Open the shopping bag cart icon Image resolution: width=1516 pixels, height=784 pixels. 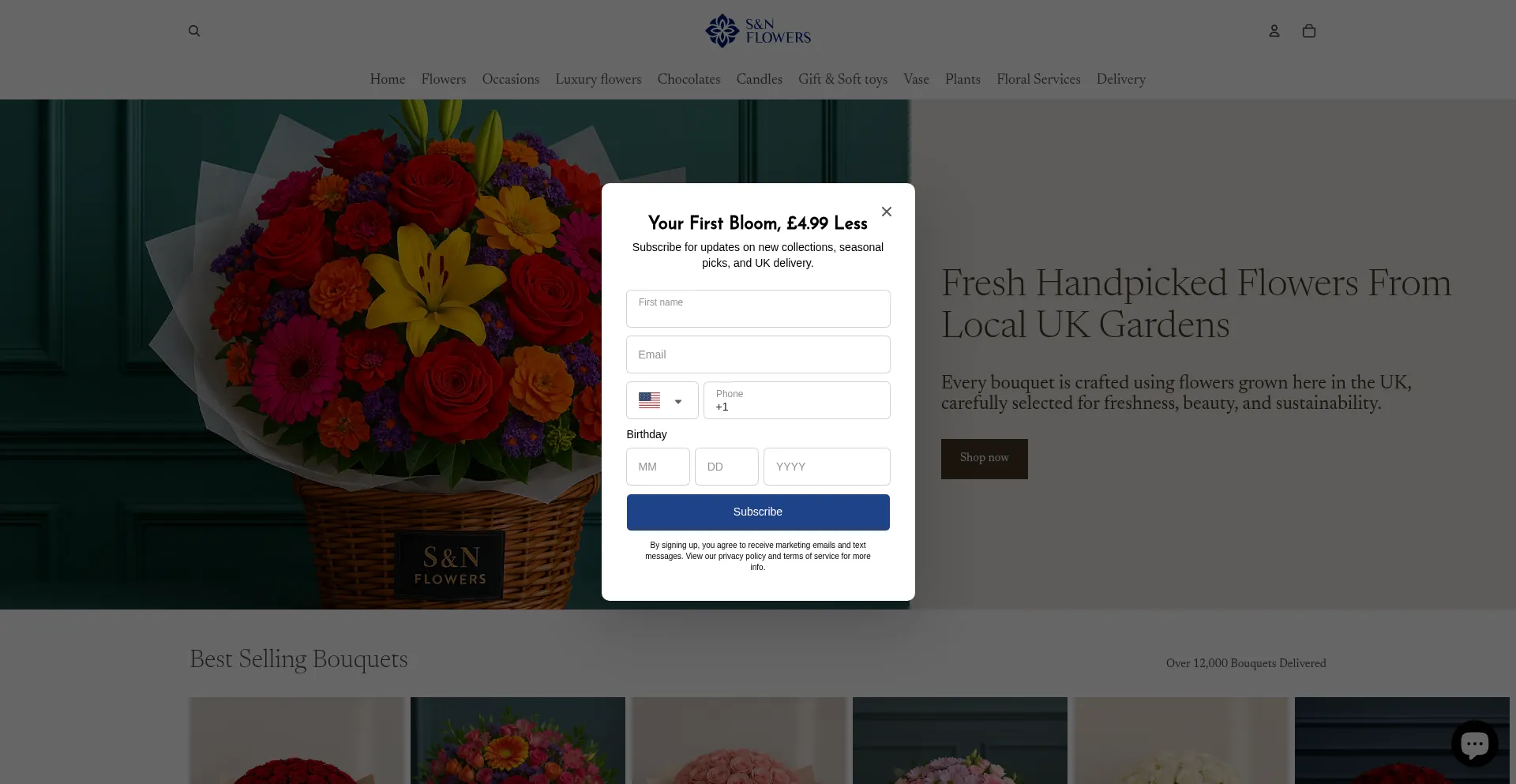pyautogui.click(x=1308, y=32)
